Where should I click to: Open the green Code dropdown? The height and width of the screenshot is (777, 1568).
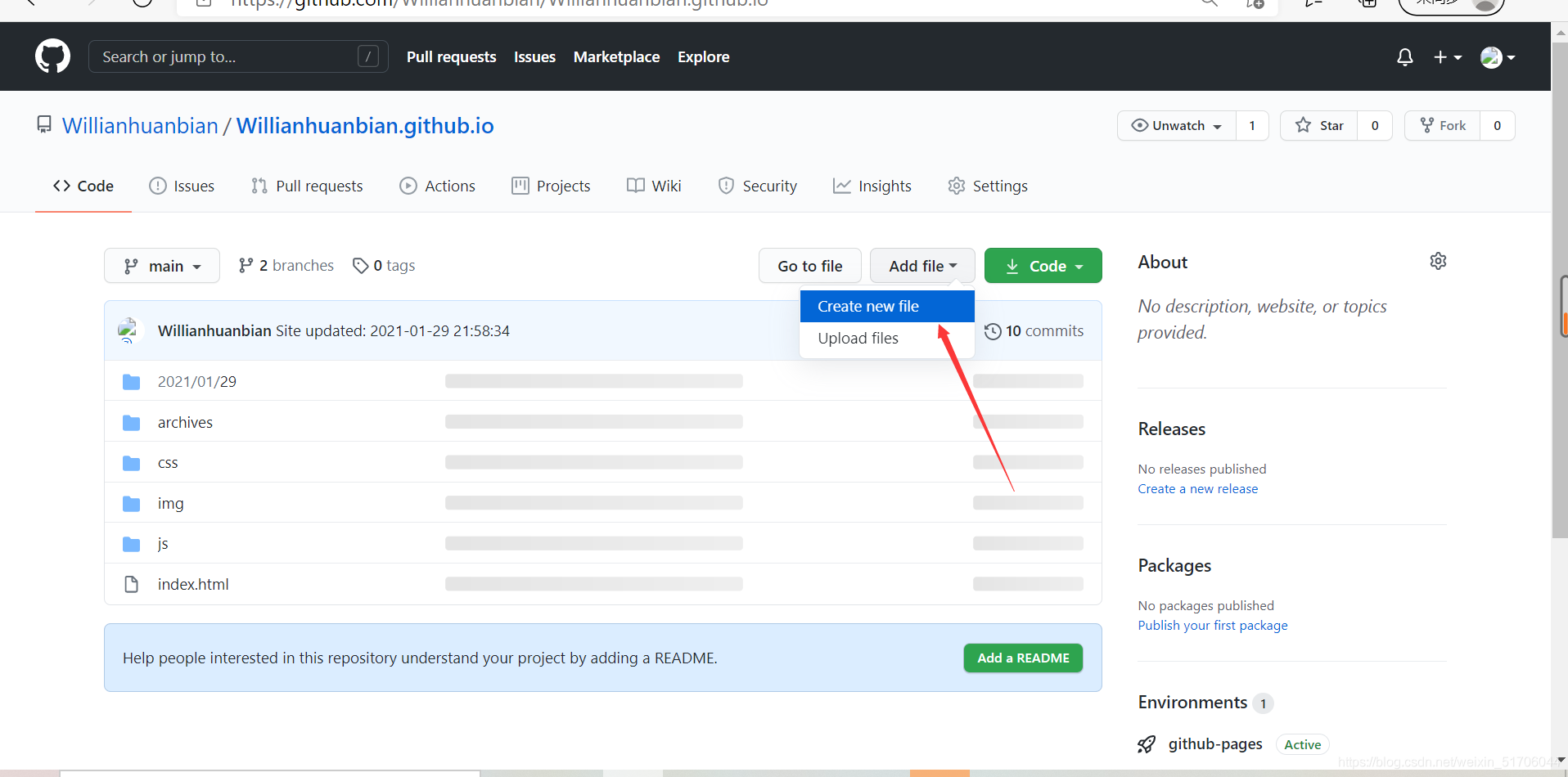coord(1043,266)
